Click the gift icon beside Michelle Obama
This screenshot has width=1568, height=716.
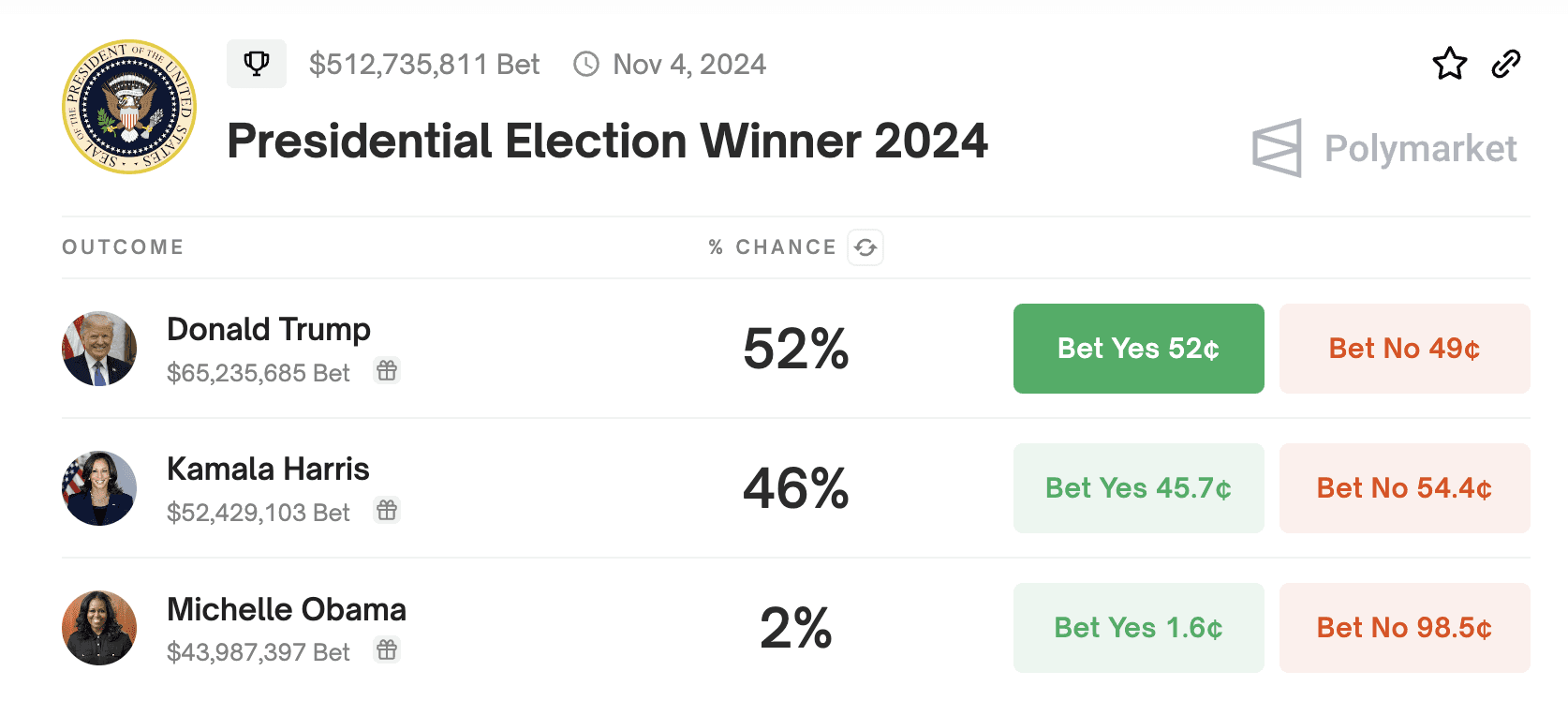pos(387,650)
